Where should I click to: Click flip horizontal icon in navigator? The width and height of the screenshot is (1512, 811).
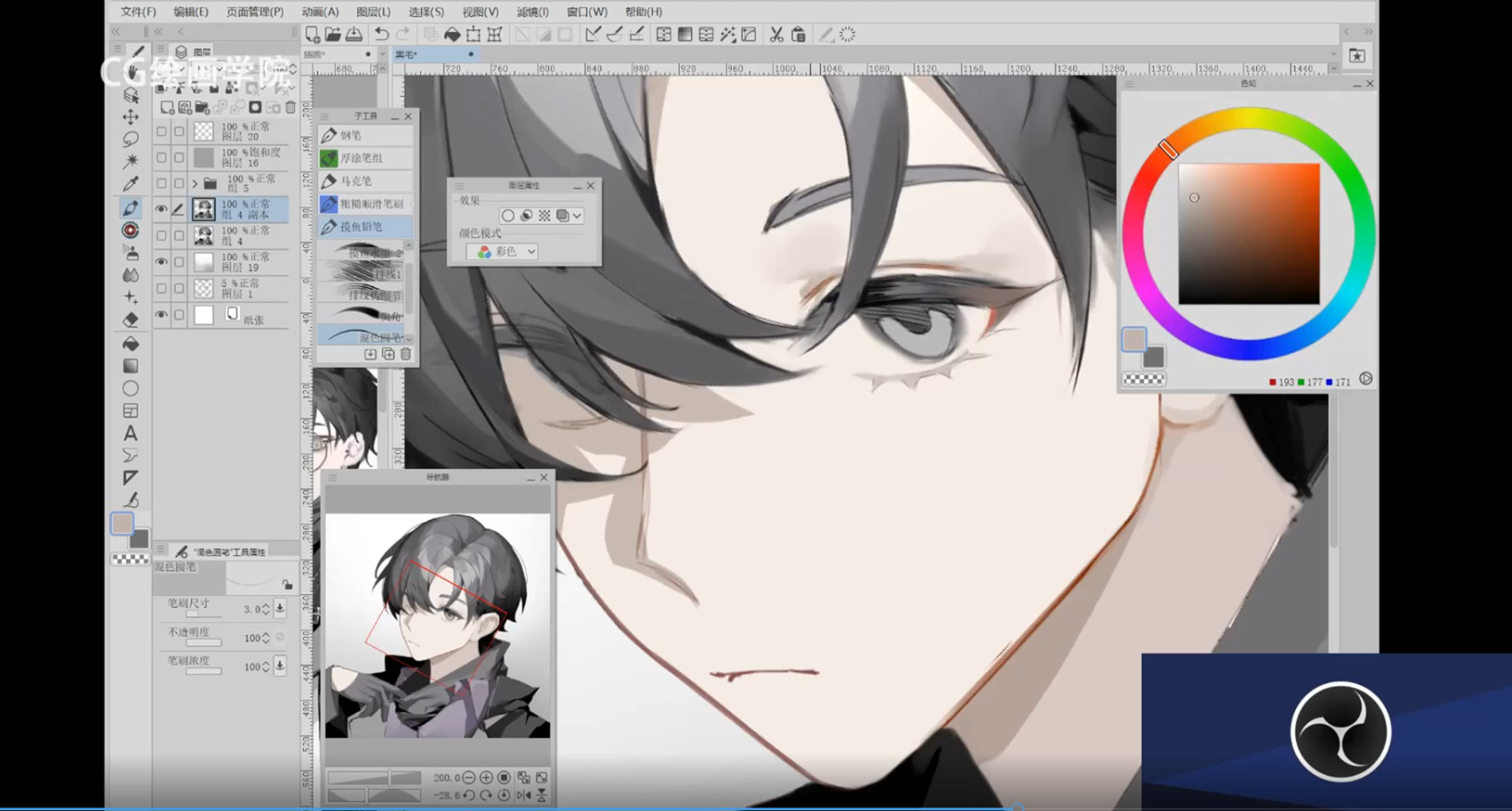523,795
